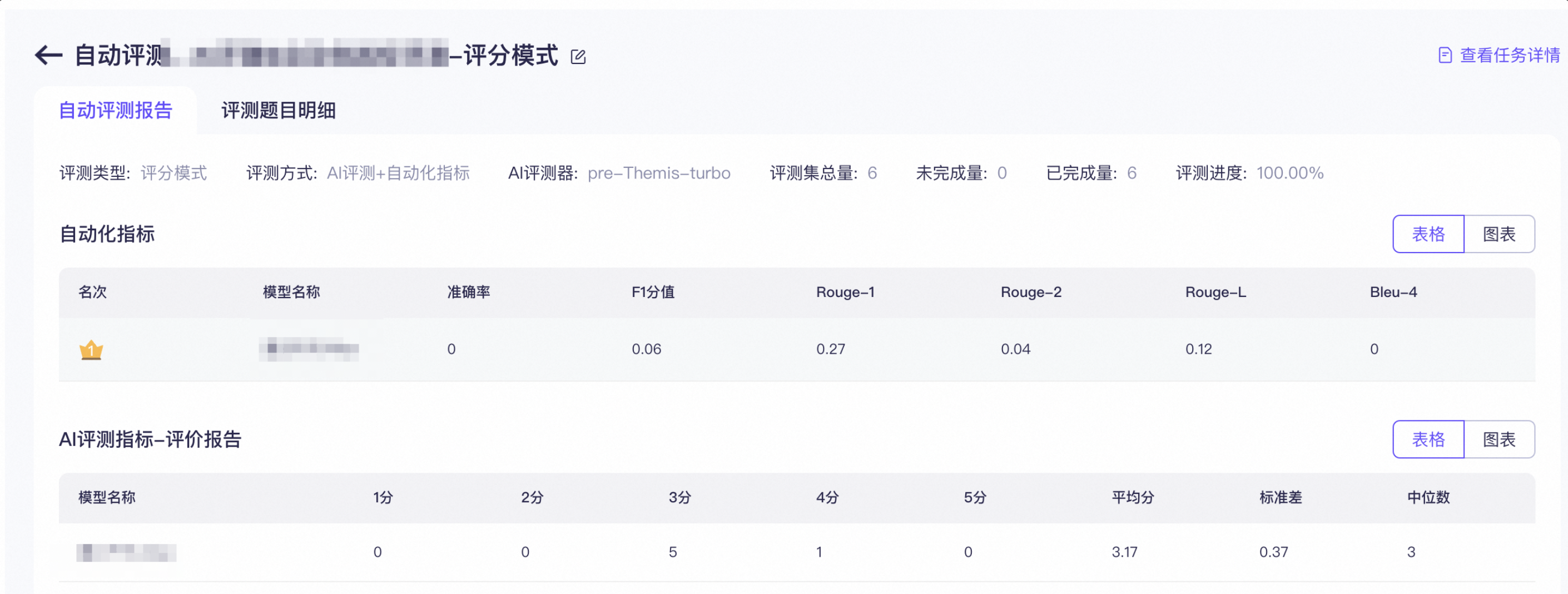Select the average score 3.17
Viewport: 1568px width, 594px height.
(x=1124, y=552)
